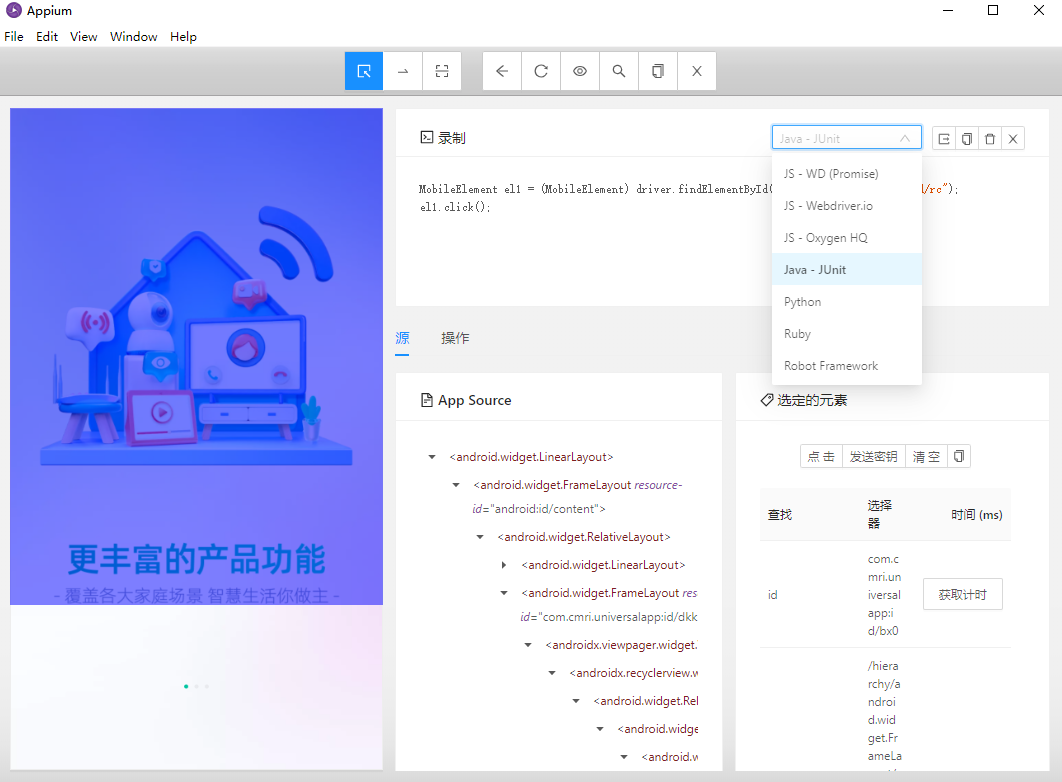Viewport: 1062px width, 782px height.
Task: Pick Java - JUnit in the list
Action: [847, 269]
